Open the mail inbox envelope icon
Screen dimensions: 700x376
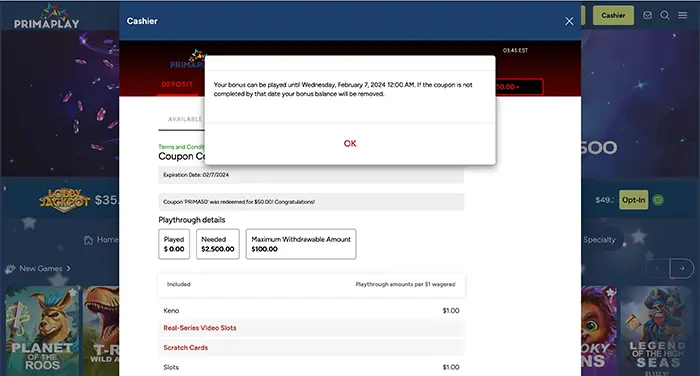click(x=647, y=15)
